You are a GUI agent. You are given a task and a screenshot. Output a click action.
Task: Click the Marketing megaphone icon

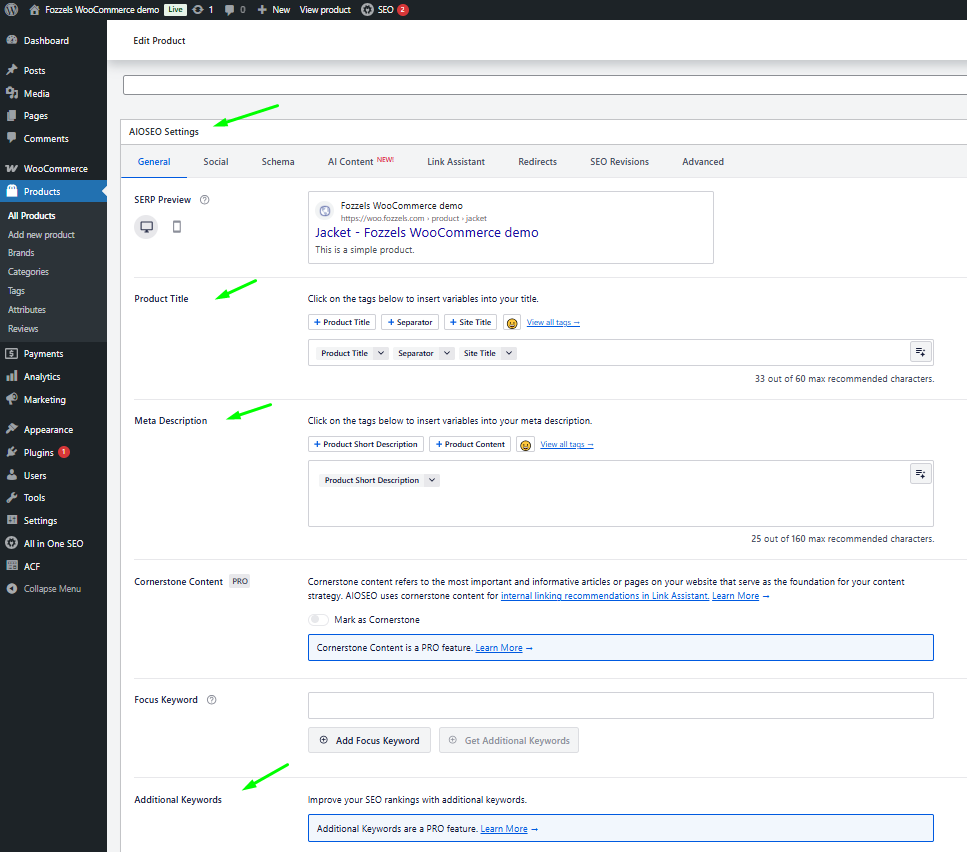12,399
